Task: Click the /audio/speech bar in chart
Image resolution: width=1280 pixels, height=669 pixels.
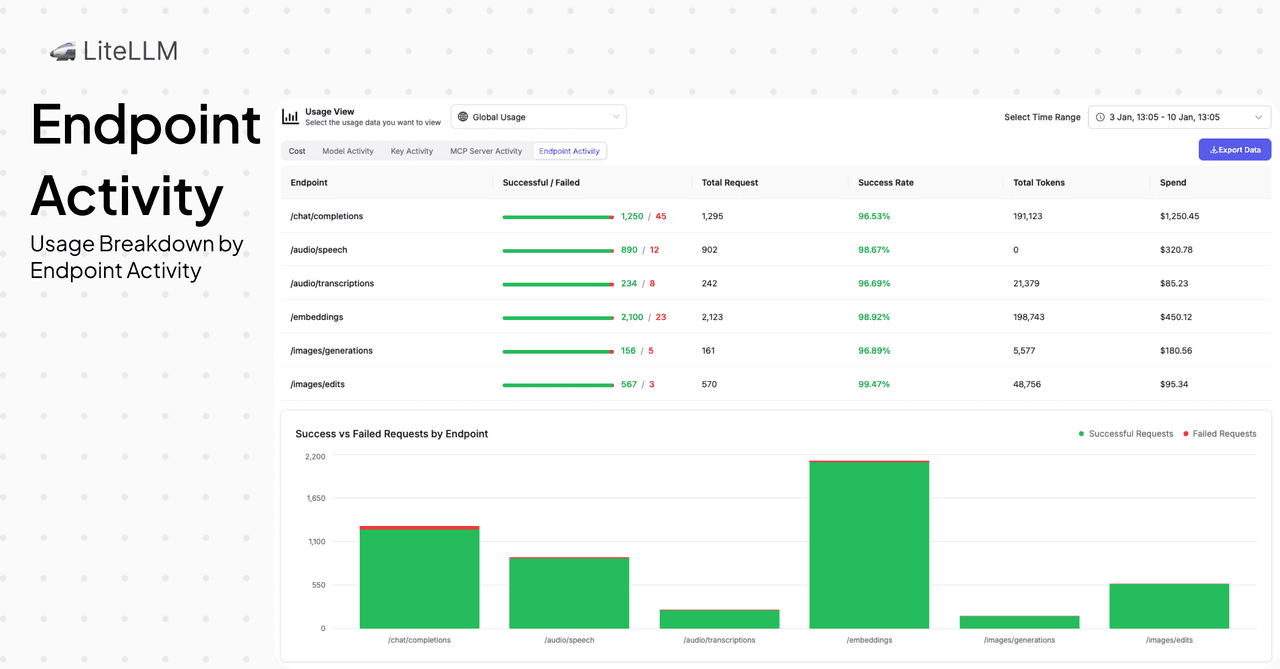Action: pos(569,593)
